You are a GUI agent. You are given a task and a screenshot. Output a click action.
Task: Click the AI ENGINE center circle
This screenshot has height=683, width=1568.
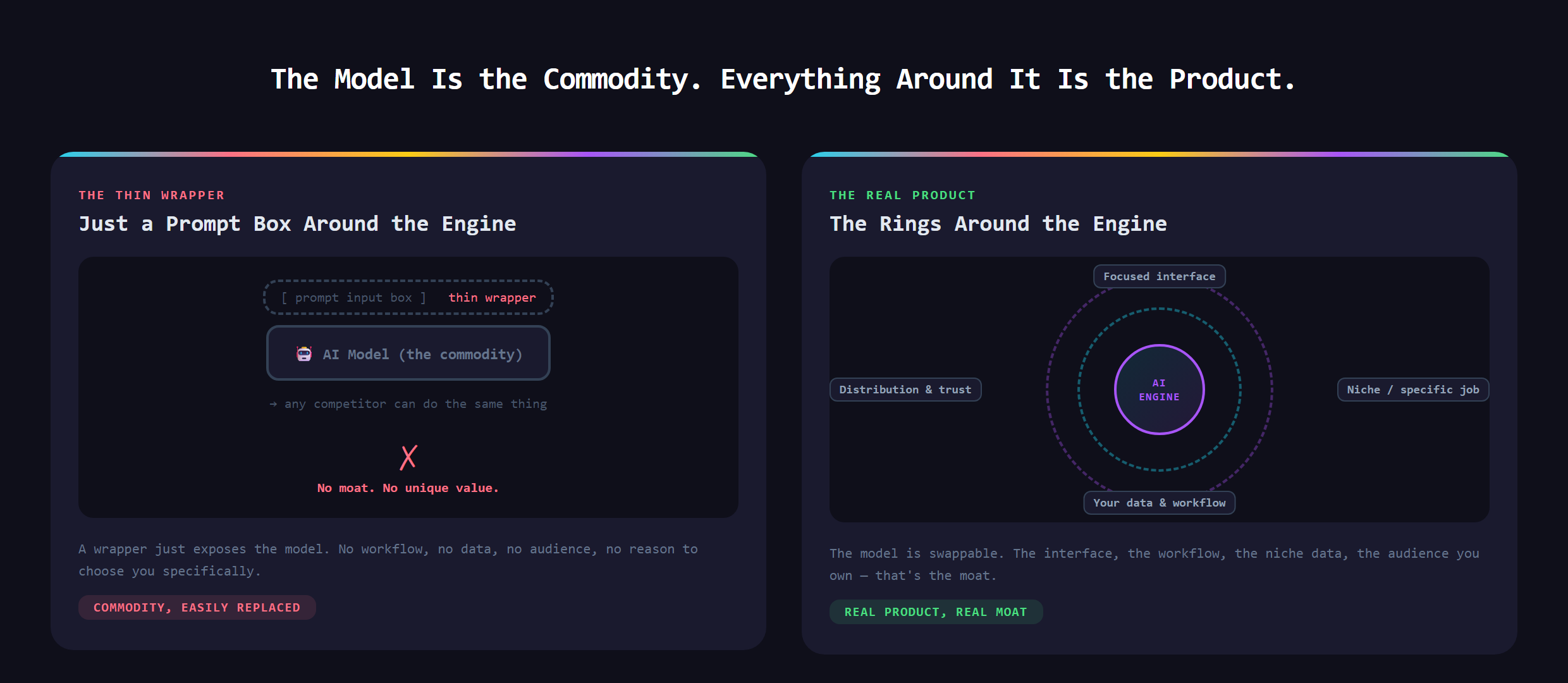pyautogui.click(x=1160, y=390)
